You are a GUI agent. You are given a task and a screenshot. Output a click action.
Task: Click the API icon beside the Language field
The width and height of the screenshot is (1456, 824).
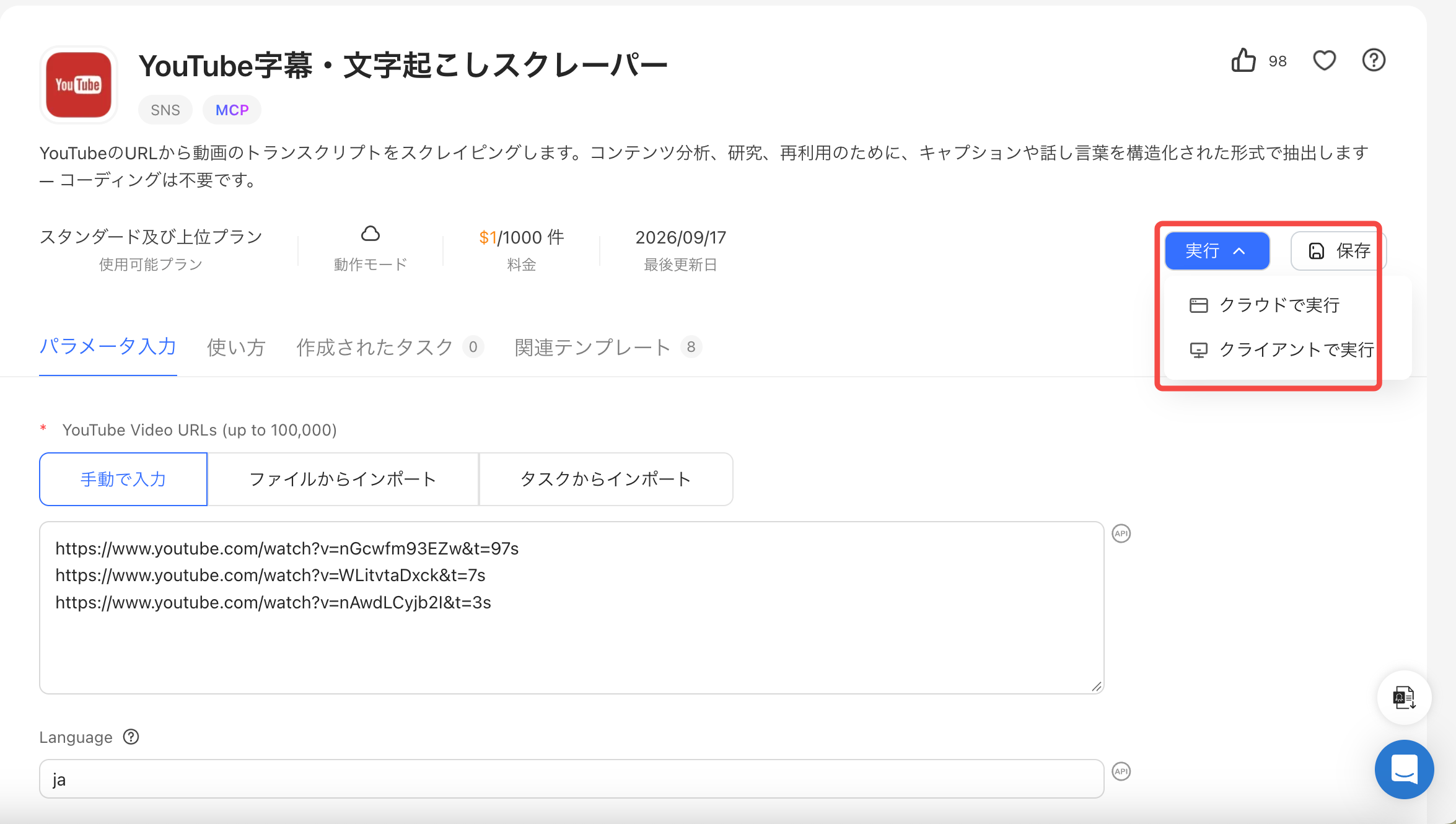click(x=1121, y=771)
